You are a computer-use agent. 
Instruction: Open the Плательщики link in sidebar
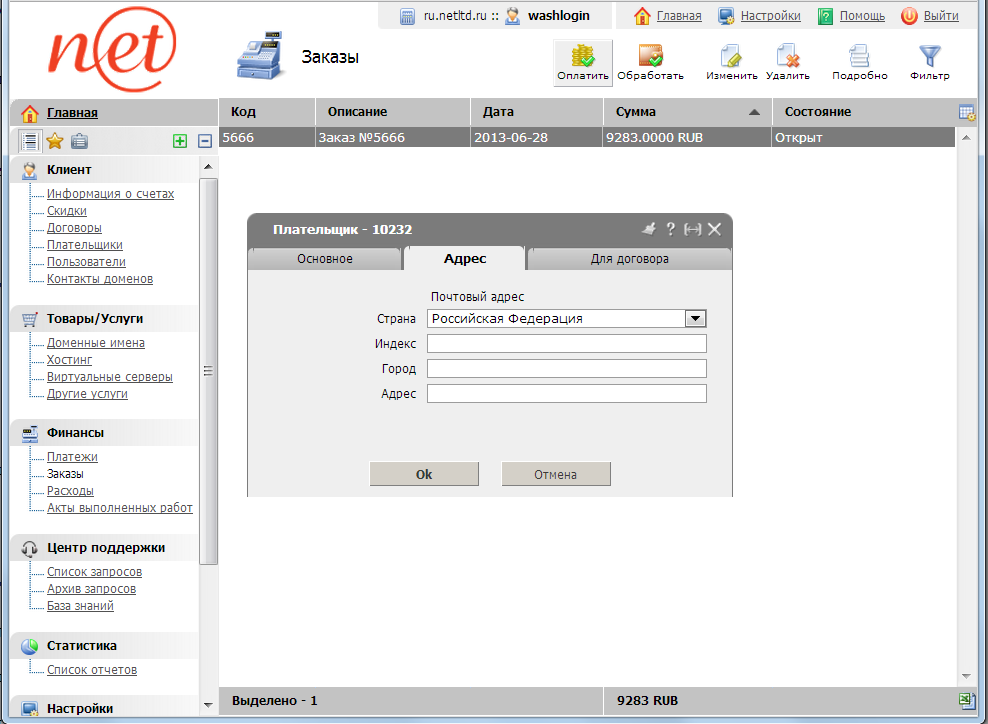coord(85,245)
